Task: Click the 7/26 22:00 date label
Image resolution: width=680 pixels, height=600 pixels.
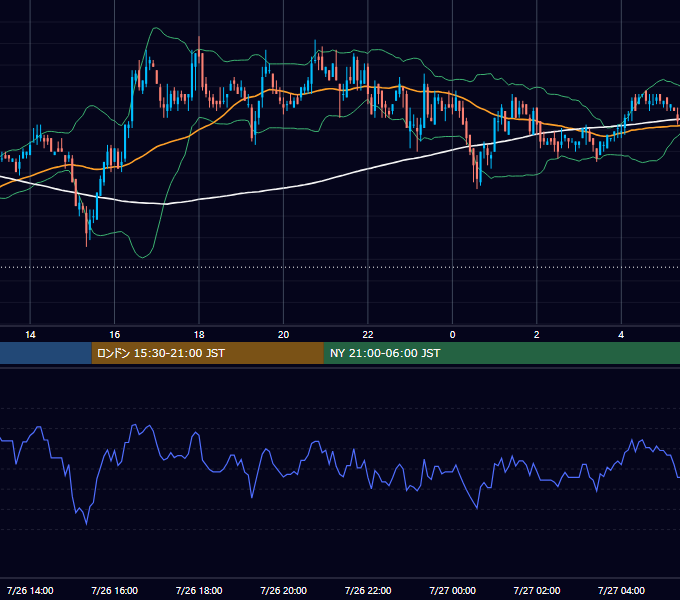Action: 368,590
